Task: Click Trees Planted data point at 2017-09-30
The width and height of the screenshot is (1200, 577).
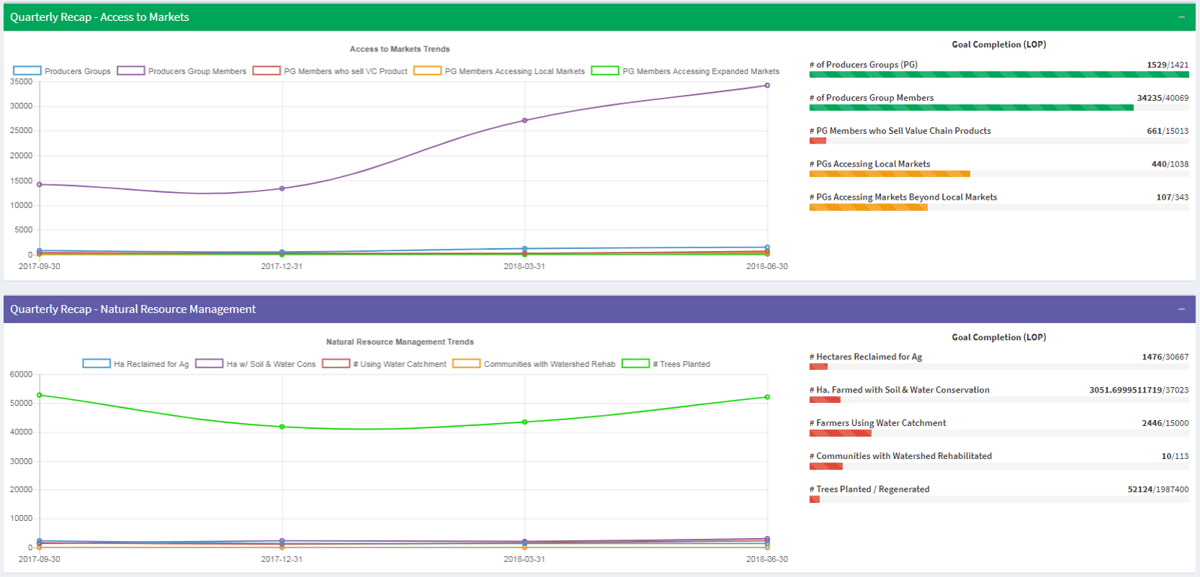Action: coord(40,395)
